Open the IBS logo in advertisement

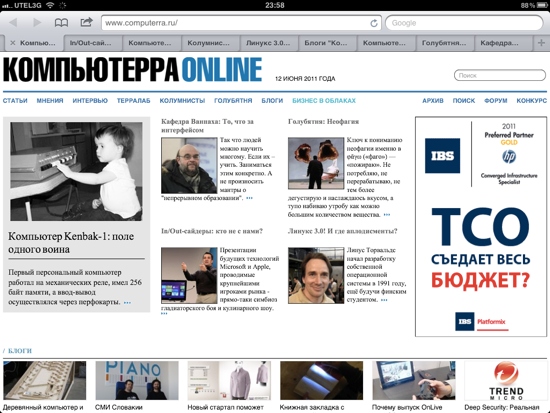pyautogui.click(x=442, y=155)
